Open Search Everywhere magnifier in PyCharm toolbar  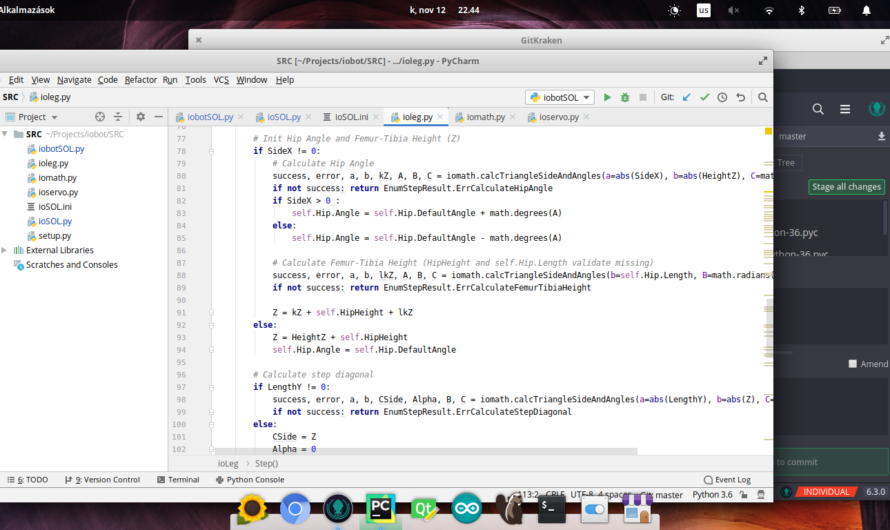[763, 98]
